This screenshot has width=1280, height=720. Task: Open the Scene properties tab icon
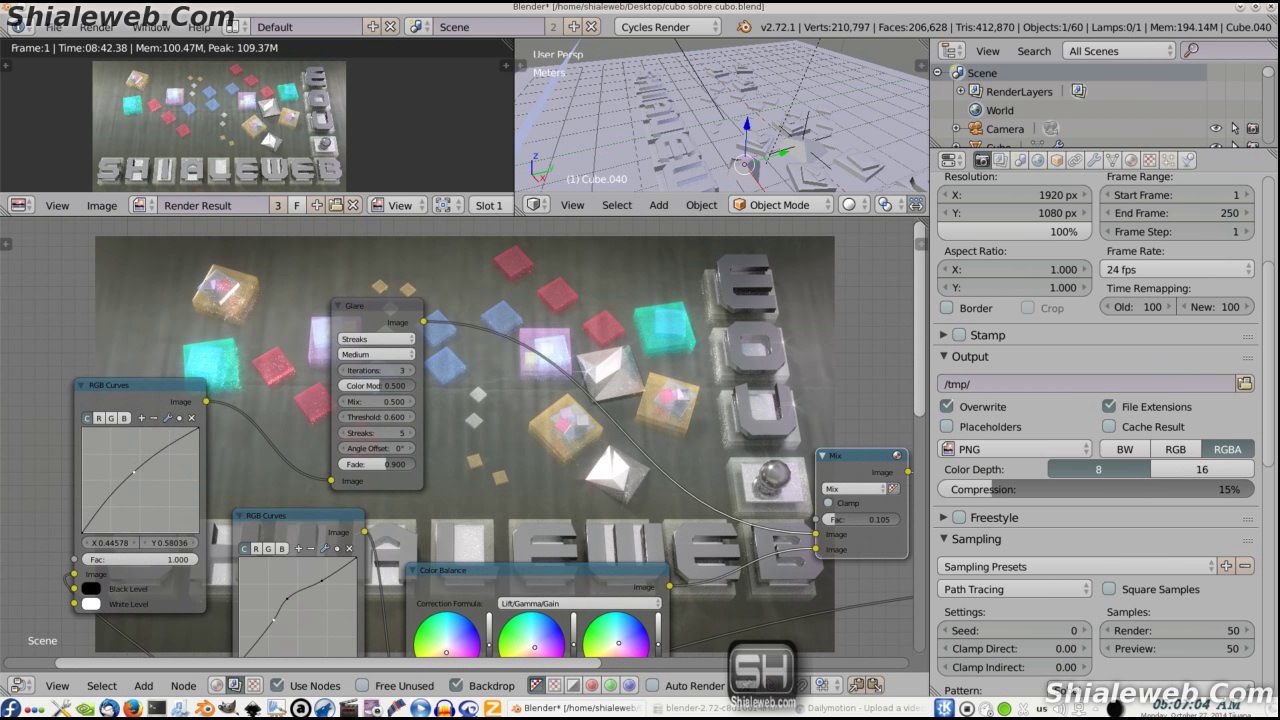(1019, 160)
